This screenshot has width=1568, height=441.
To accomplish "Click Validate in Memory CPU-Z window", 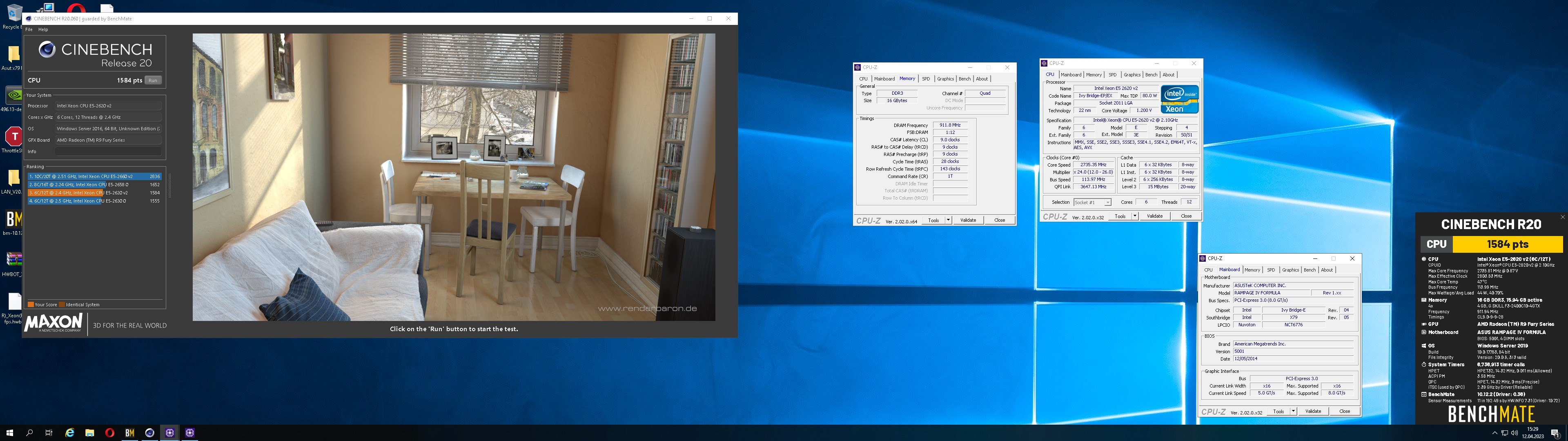I will [968, 220].
